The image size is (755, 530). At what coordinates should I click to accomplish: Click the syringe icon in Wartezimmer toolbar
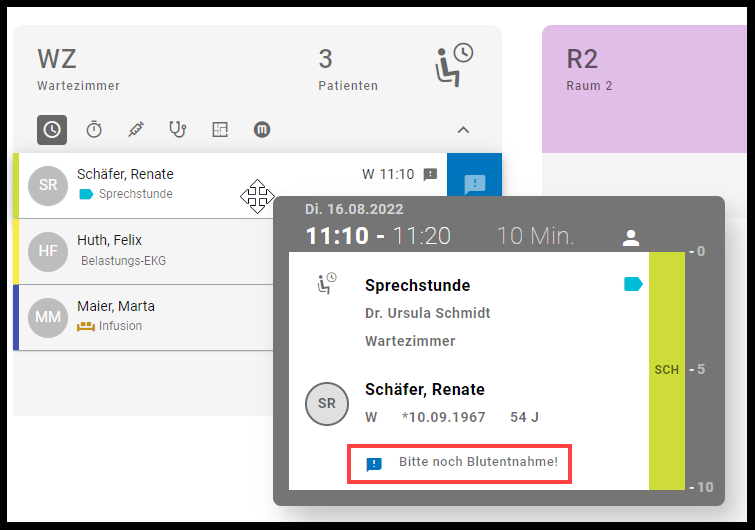point(136,129)
